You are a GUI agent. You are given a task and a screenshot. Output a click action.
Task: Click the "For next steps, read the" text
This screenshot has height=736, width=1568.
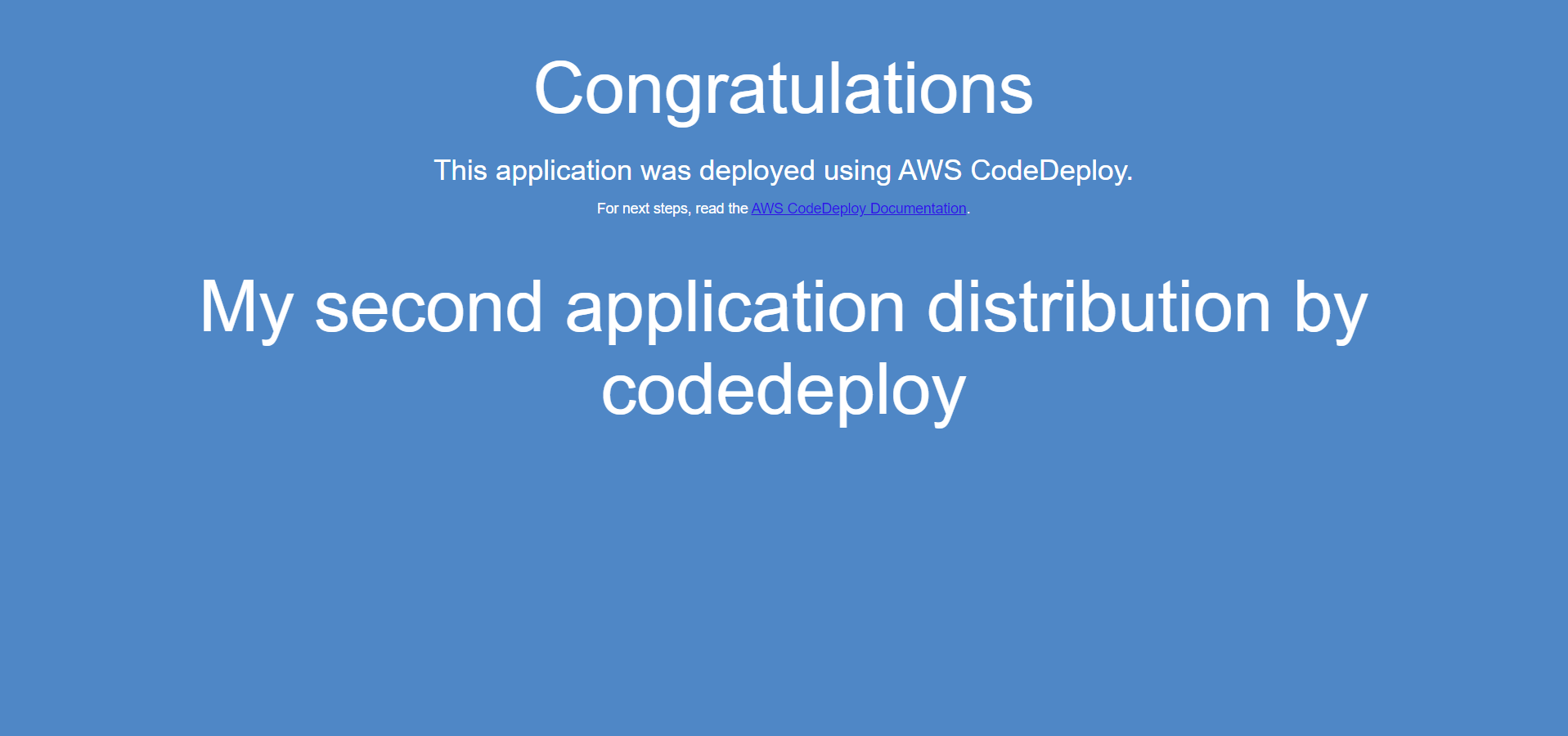(672, 209)
